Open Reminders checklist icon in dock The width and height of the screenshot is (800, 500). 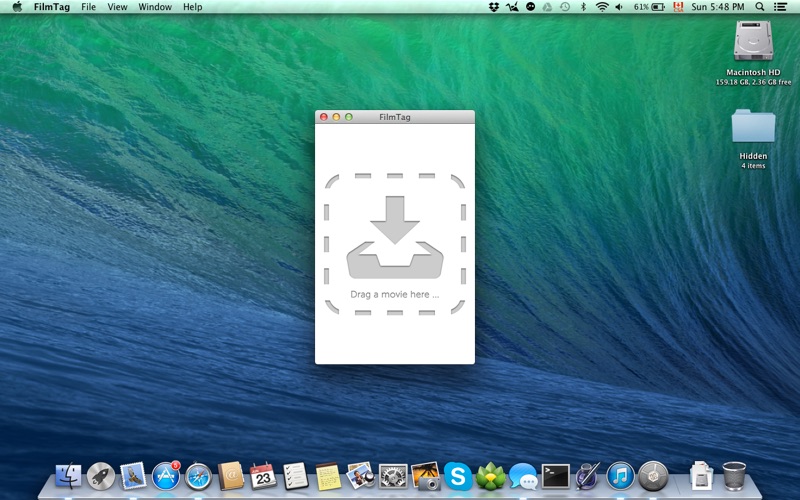[295, 476]
